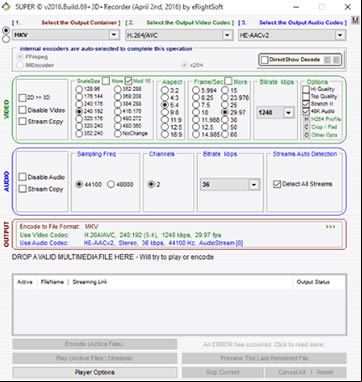Toggle the 2D >> 3D checkbox
This screenshot has height=382, width=362.
pyautogui.click(x=22, y=98)
